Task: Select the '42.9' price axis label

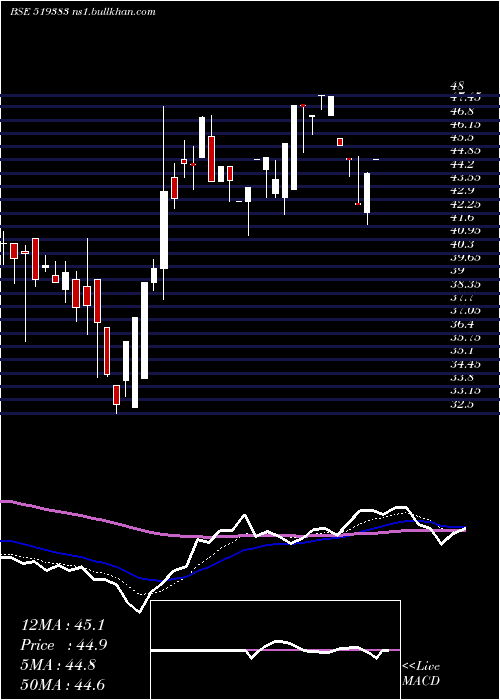Action: 462,191
